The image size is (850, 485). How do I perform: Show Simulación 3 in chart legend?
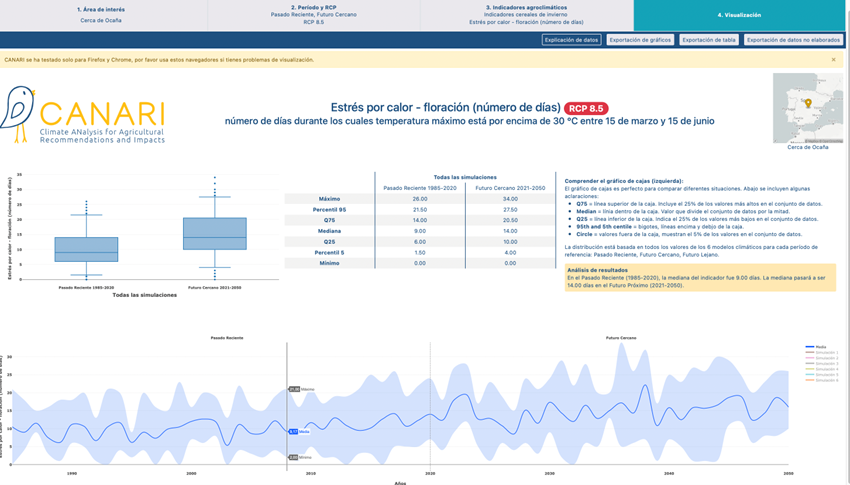825,364
